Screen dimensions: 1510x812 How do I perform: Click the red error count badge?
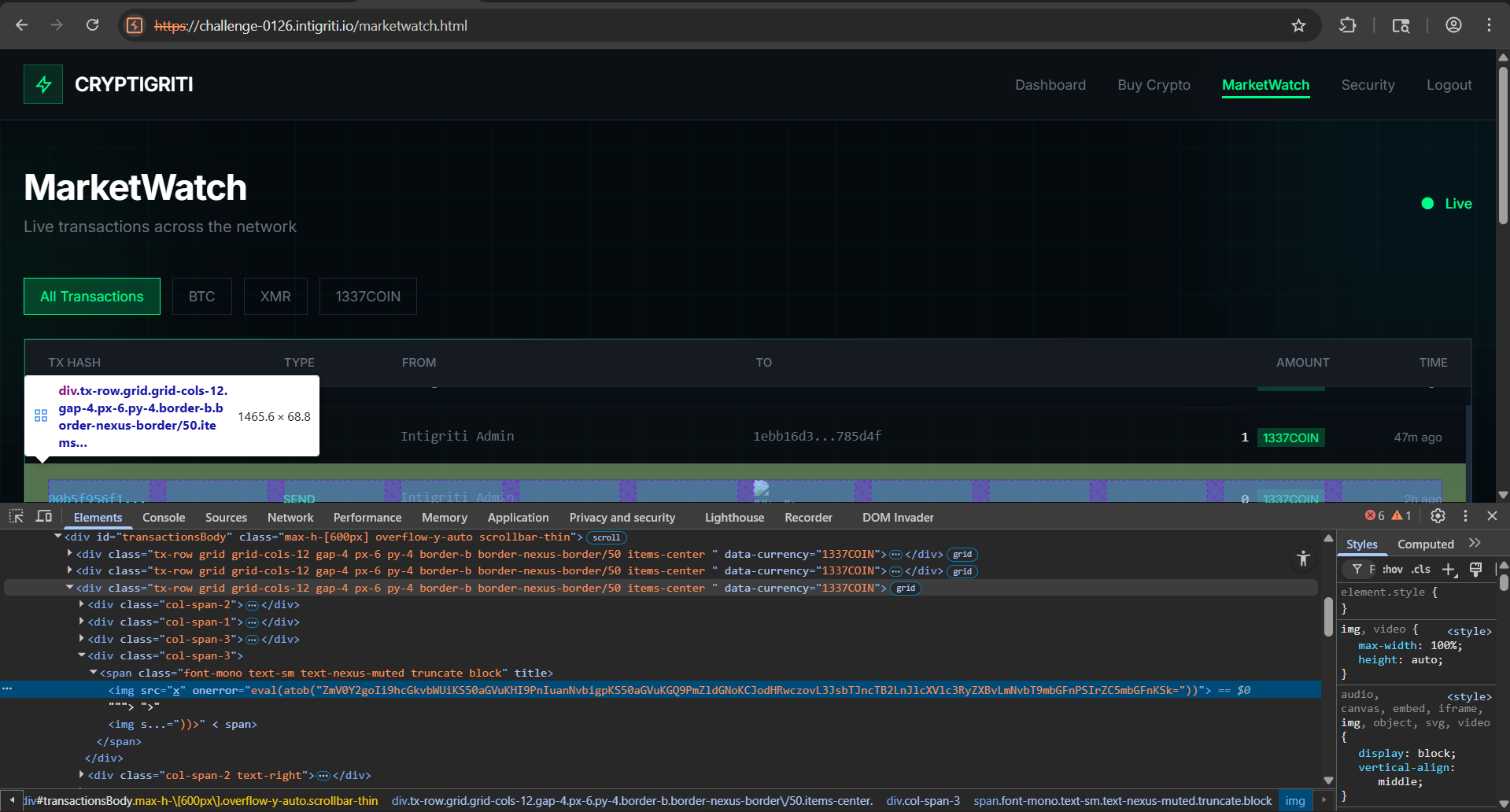click(x=1375, y=516)
